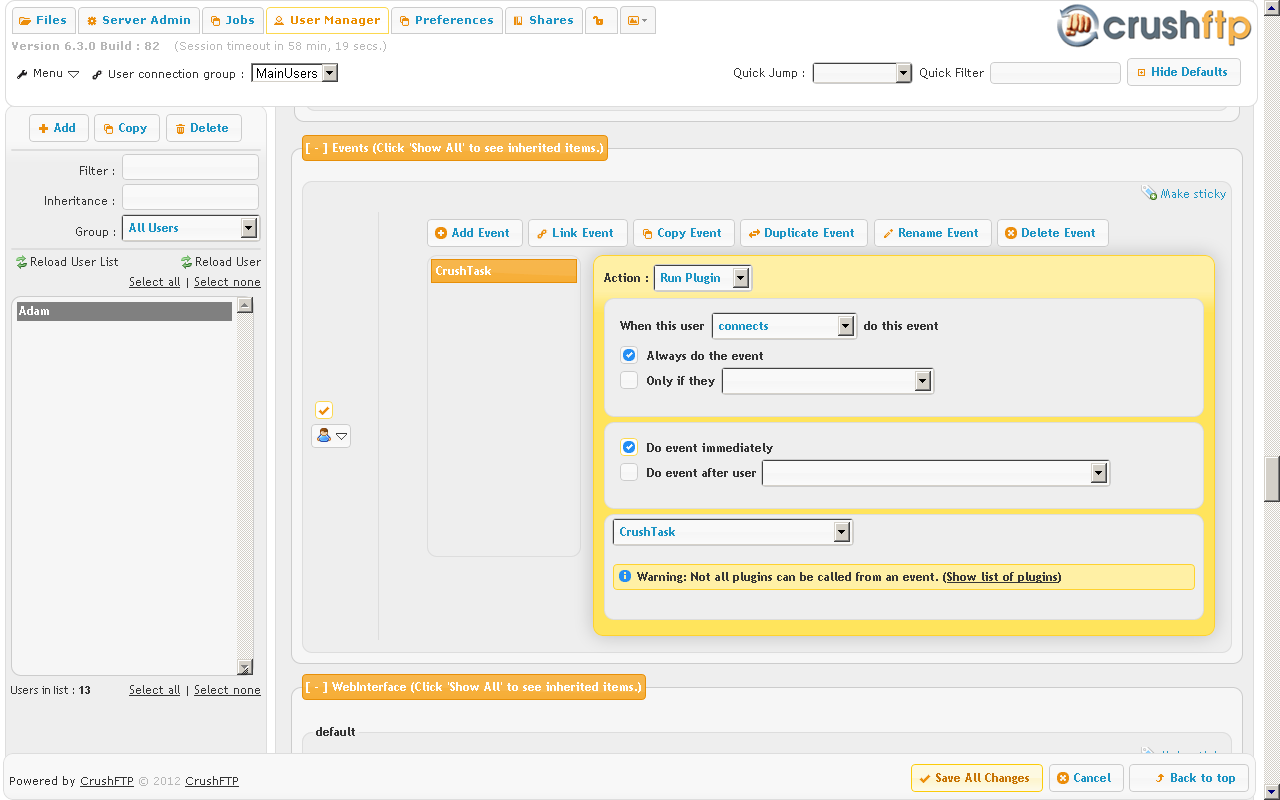Select the User Manager tab
The image size is (1280, 800).
(x=327, y=20)
